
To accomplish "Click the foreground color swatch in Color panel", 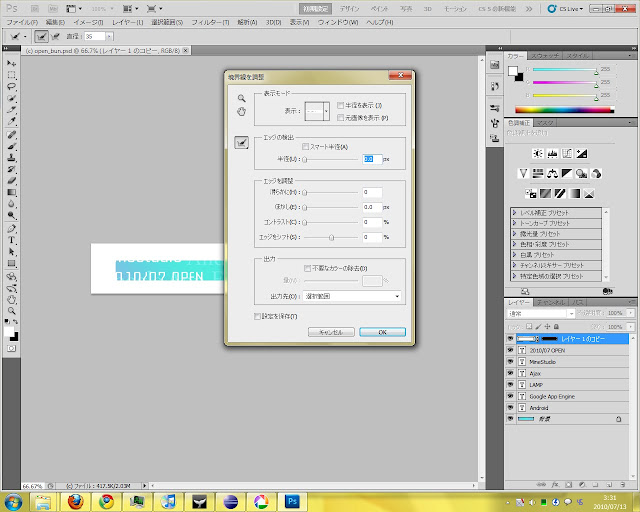I will [x=513, y=71].
